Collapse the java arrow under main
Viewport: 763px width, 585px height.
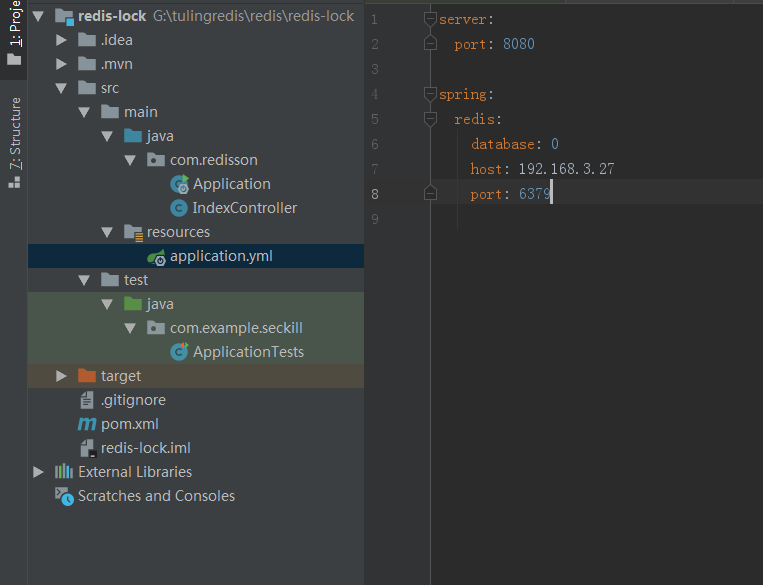(107, 136)
